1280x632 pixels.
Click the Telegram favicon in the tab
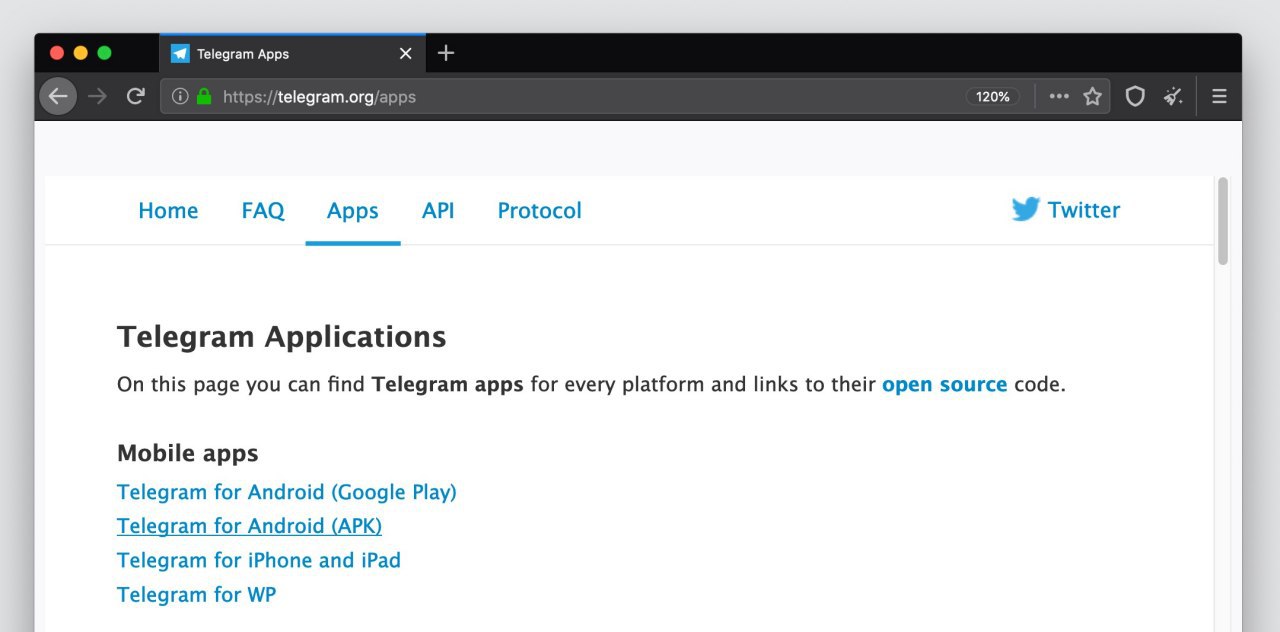(x=180, y=54)
